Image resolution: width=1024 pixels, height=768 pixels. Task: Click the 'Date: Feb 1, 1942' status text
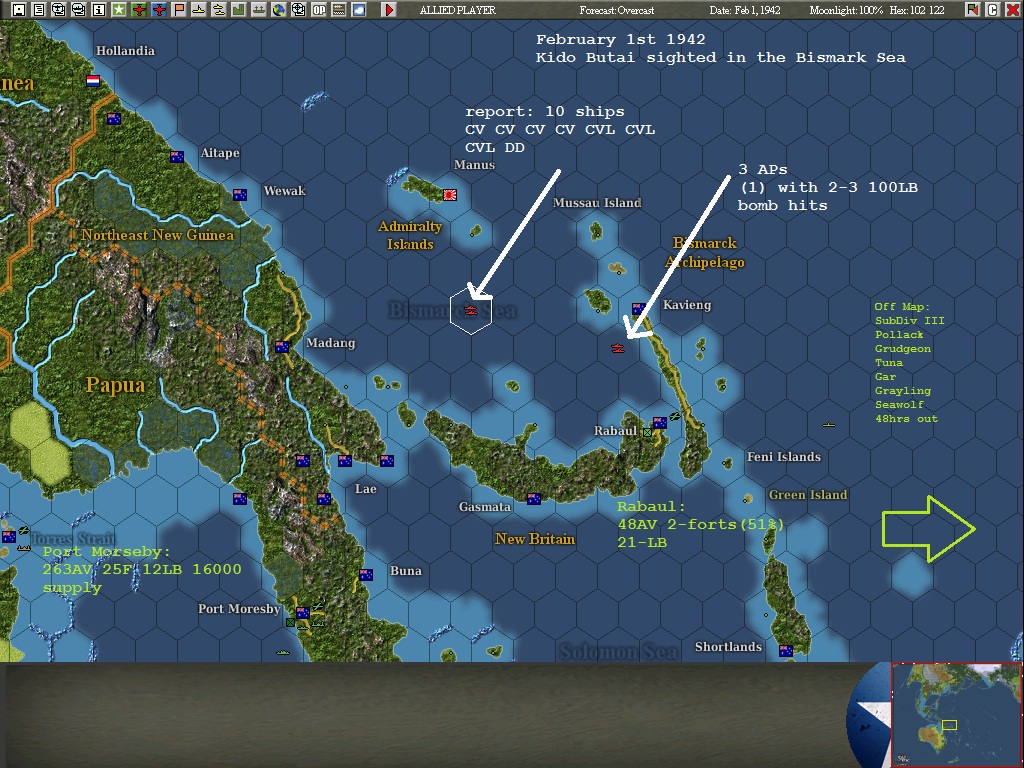(744, 10)
